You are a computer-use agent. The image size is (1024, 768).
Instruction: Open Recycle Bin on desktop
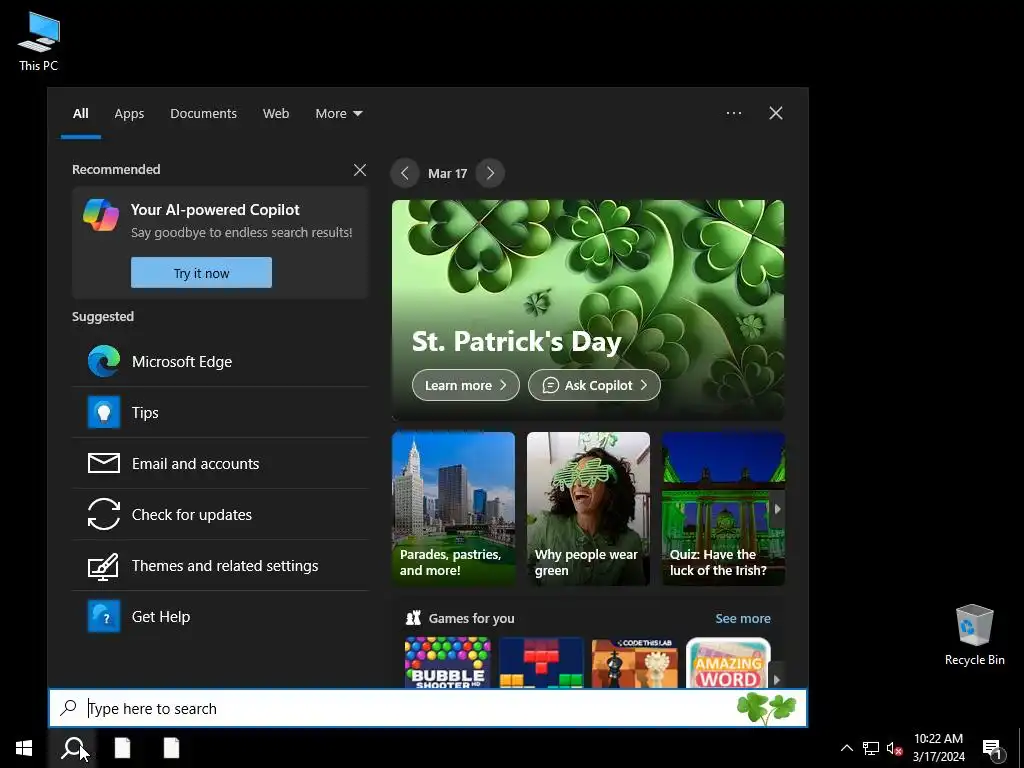click(x=974, y=635)
